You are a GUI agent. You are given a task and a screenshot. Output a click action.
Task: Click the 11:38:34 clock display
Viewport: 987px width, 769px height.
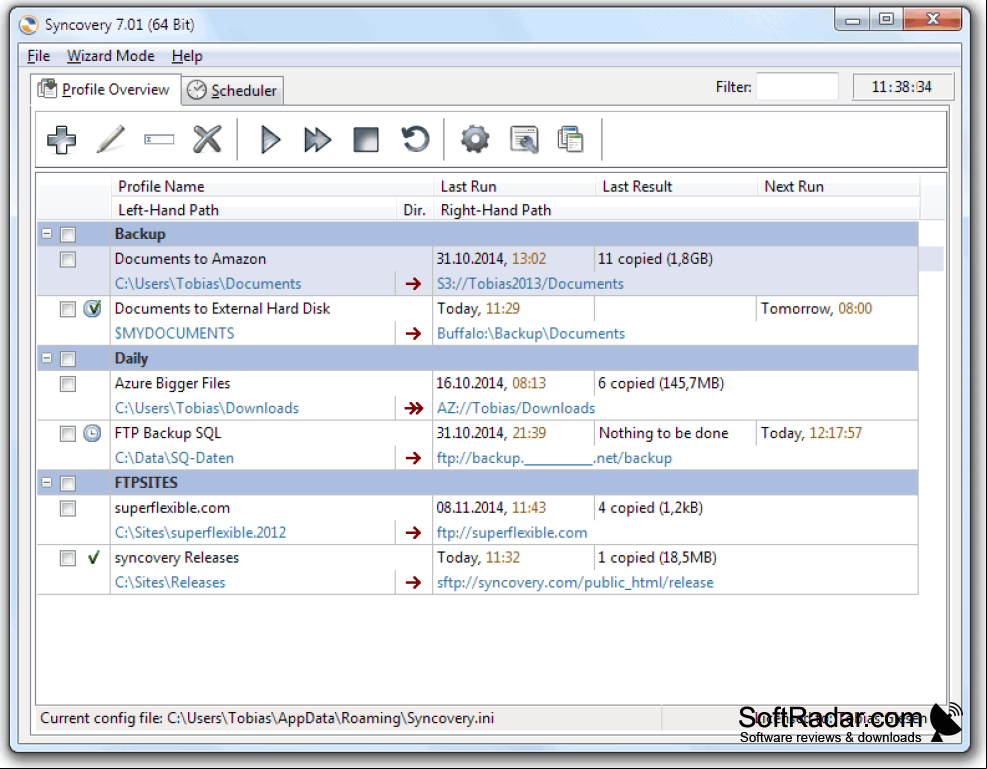(903, 87)
